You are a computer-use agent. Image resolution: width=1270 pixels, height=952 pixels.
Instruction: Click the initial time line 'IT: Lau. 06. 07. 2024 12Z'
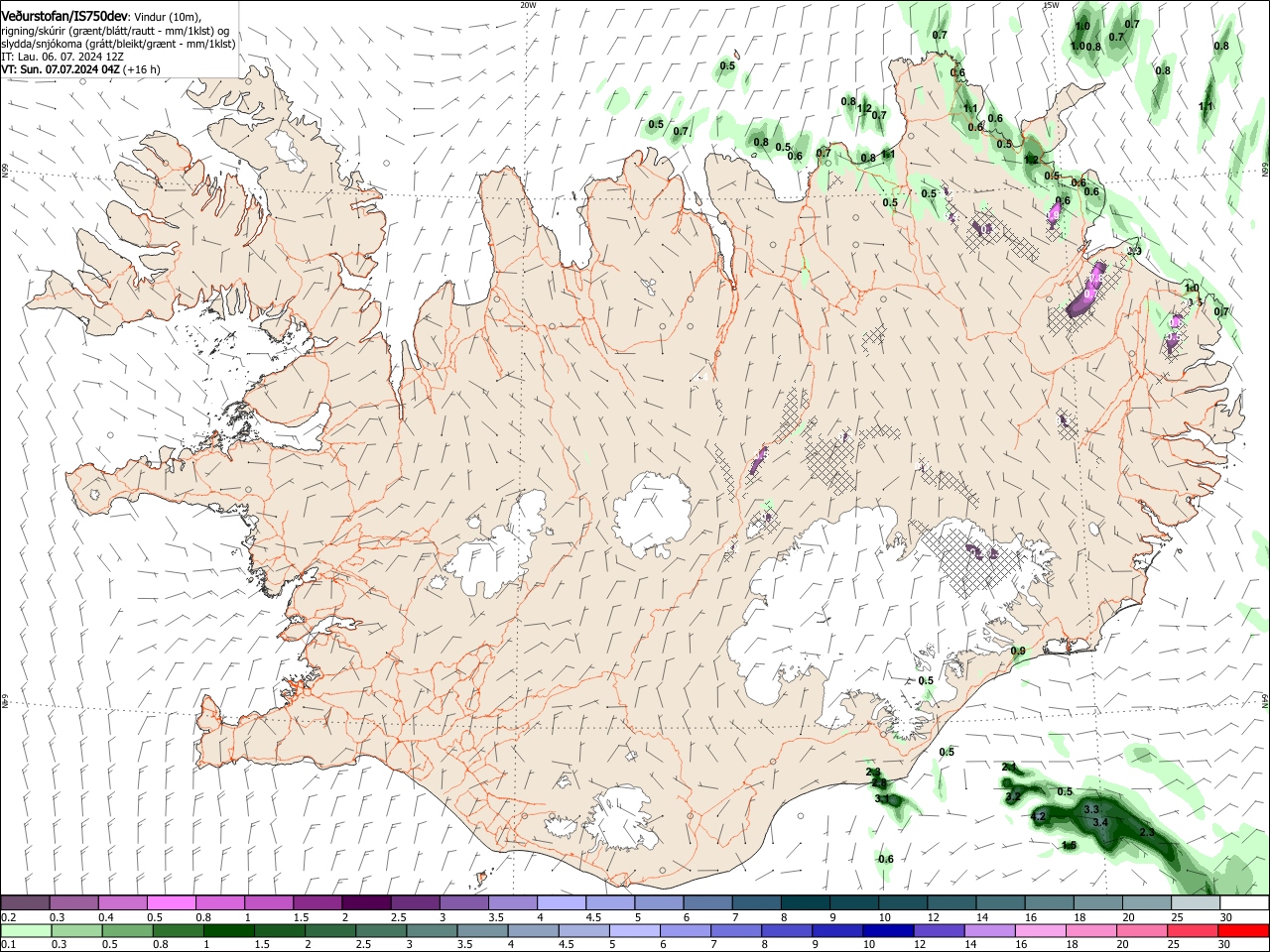click(x=63, y=57)
